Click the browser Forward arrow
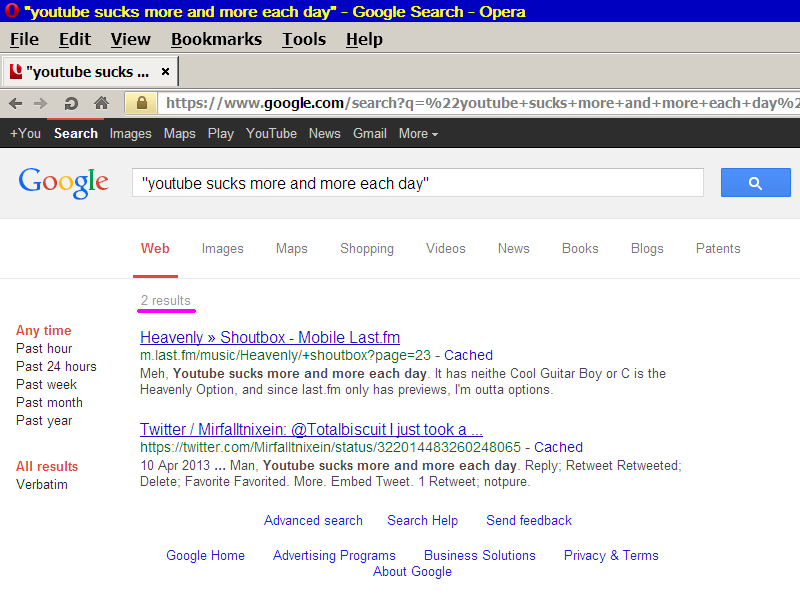800x608 pixels. click(40, 104)
